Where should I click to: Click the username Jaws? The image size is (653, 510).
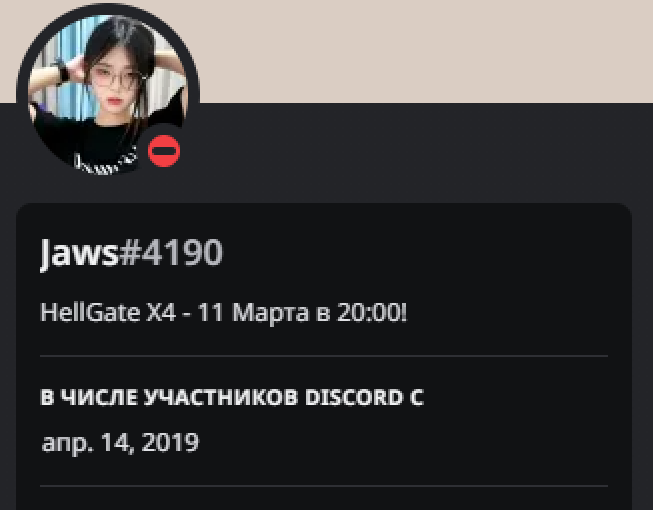[79, 253]
